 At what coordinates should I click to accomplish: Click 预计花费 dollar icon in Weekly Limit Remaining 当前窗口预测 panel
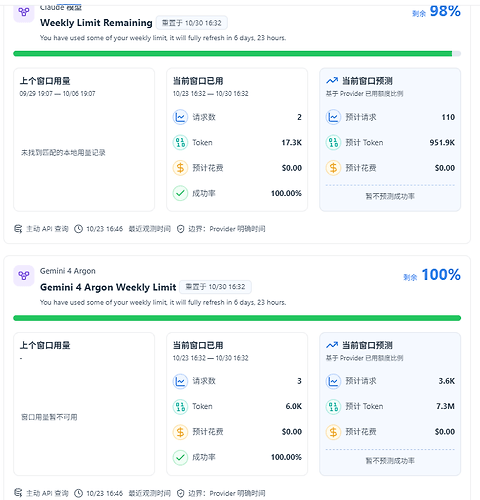[x=333, y=168]
